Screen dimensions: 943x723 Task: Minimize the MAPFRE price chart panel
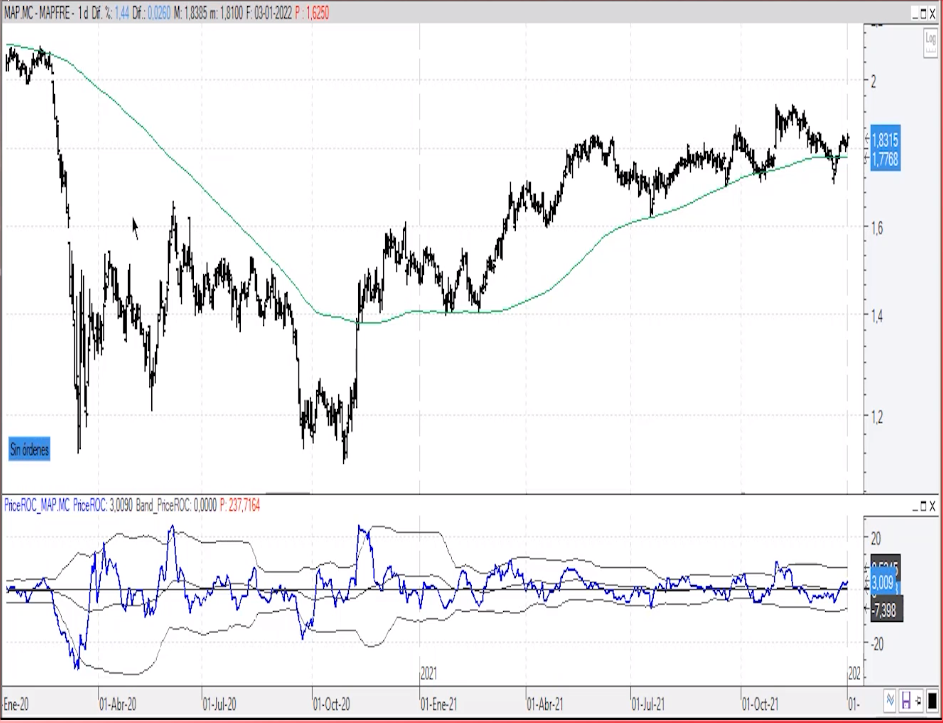coord(914,13)
